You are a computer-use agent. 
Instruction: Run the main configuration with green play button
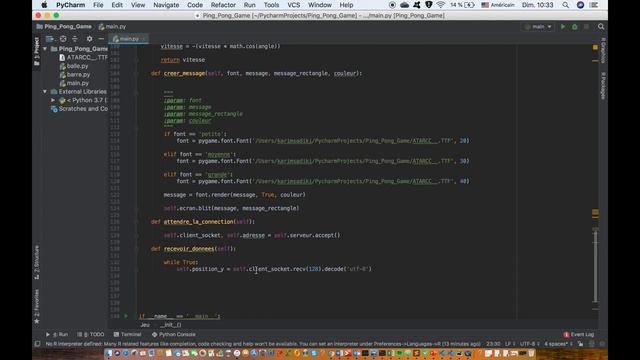point(563,27)
